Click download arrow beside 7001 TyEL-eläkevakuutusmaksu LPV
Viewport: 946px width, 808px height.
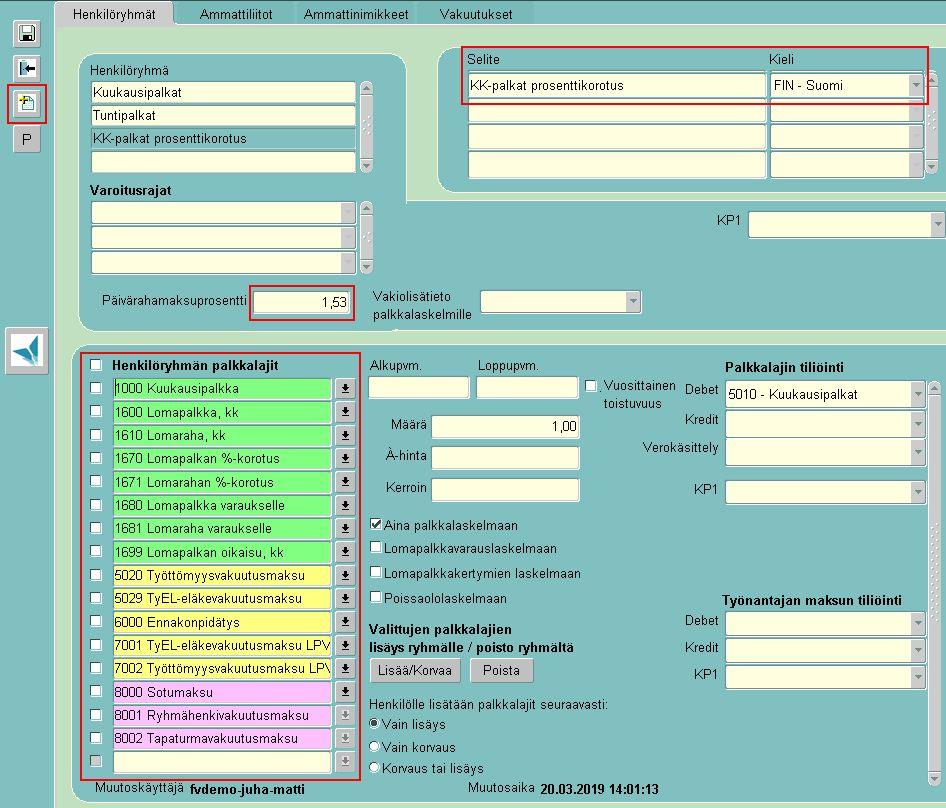click(345, 645)
